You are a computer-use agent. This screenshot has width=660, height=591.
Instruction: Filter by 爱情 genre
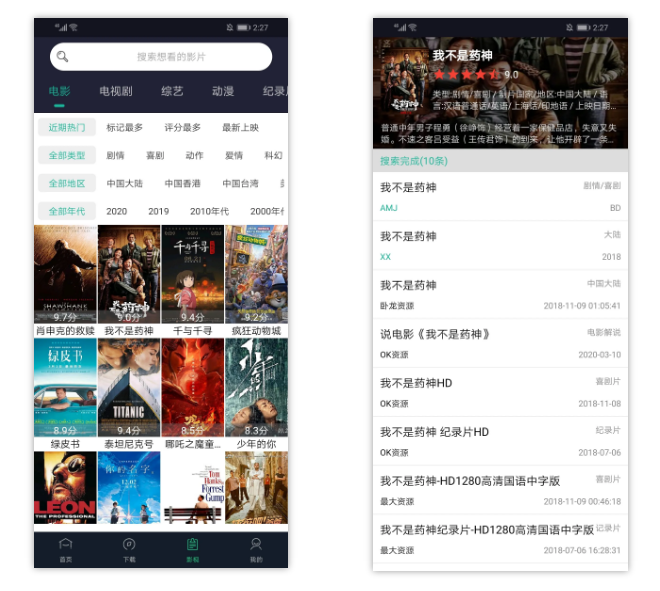pos(234,155)
